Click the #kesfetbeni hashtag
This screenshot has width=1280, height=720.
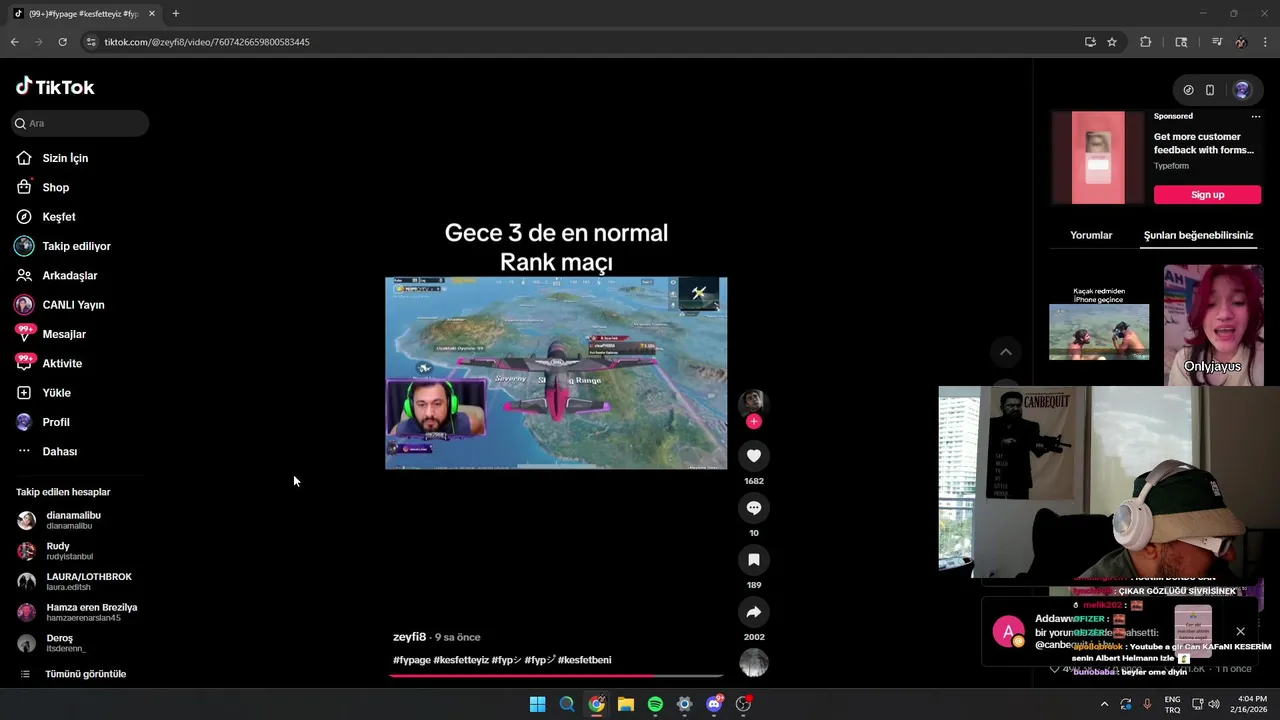(585, 660)
